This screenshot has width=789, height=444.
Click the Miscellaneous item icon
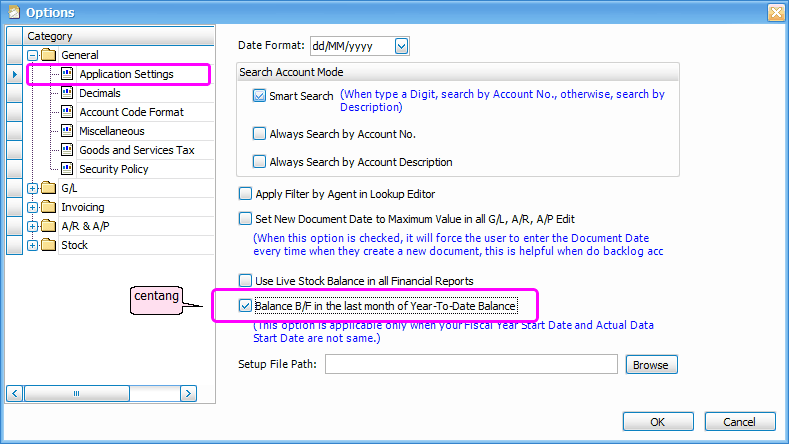(x=68, y=131)
